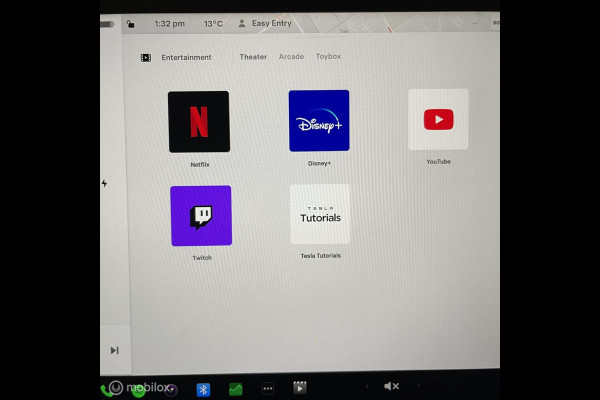This screenshot has width=600, height=400.
Task: Open the Bluetooth app in dock
Action: point(203,390)
